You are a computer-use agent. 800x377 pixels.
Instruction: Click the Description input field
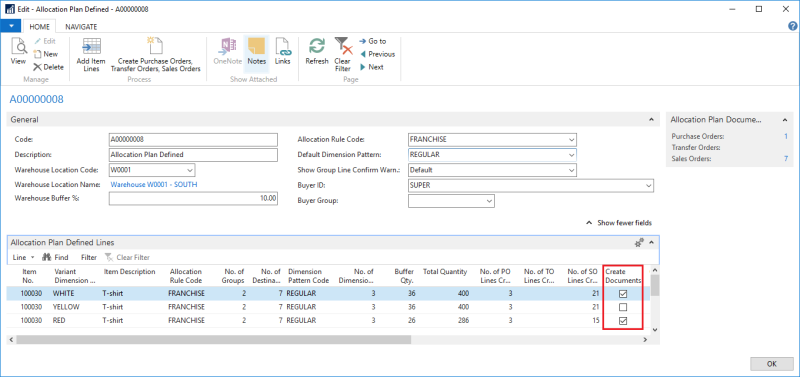click(193, 155)
